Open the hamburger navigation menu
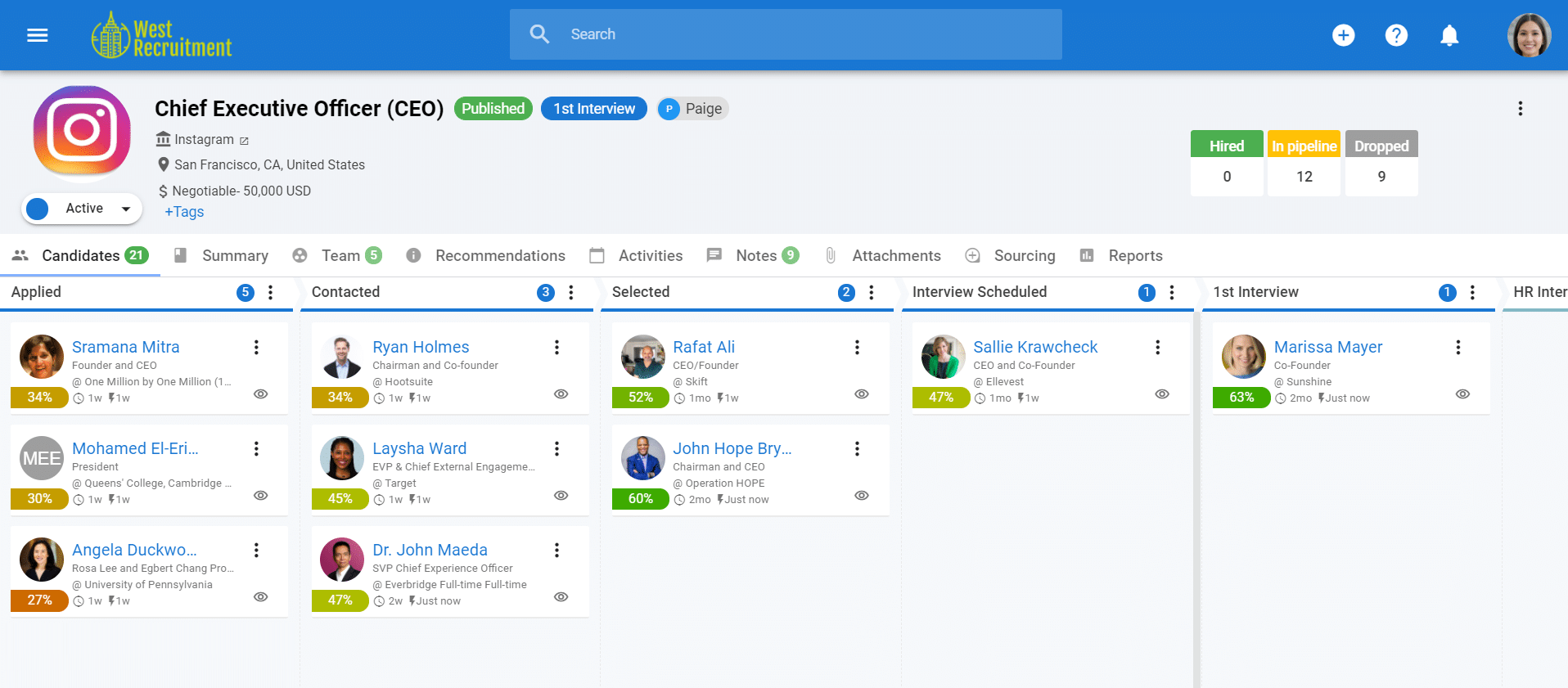Image resolution: width=1568 pixels, height=688 pixels. tap(38, 35)
